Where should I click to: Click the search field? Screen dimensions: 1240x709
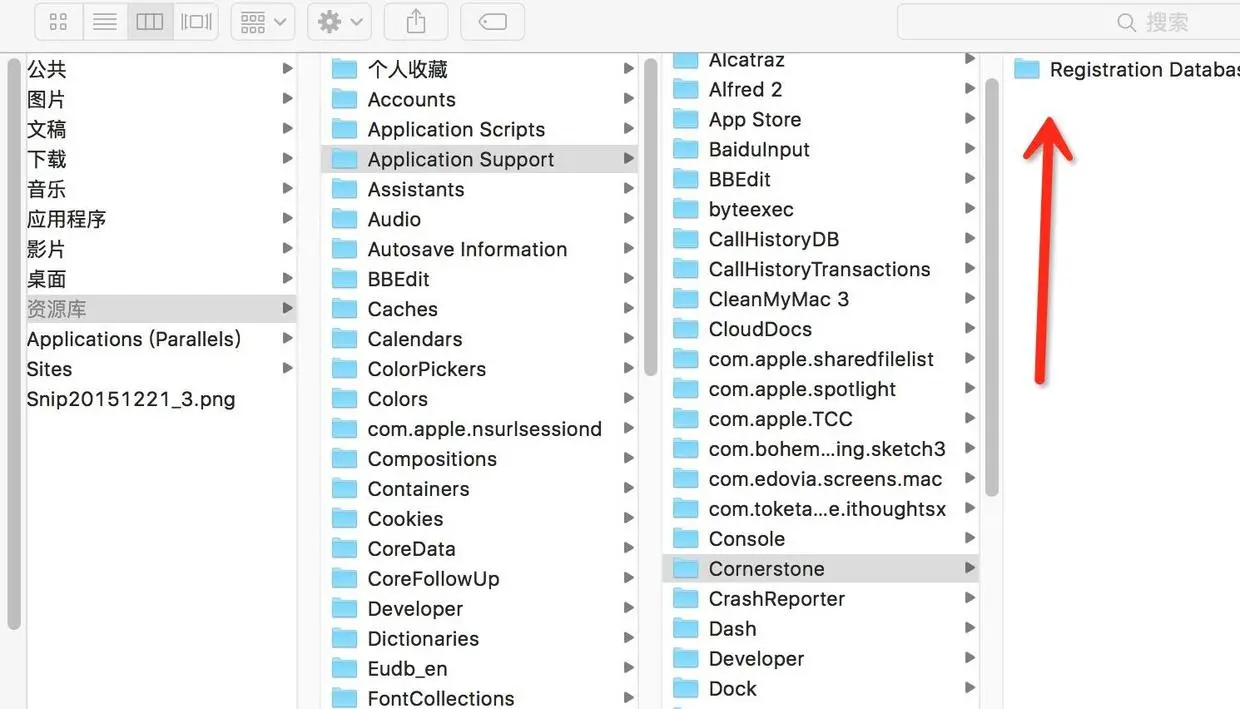pyautogui.click(x=1068, y=21)
